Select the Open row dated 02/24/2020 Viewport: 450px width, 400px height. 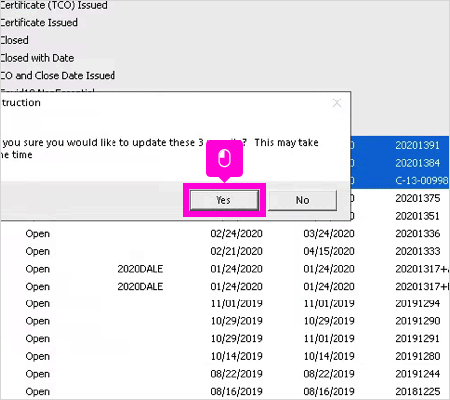pos(225,233)
